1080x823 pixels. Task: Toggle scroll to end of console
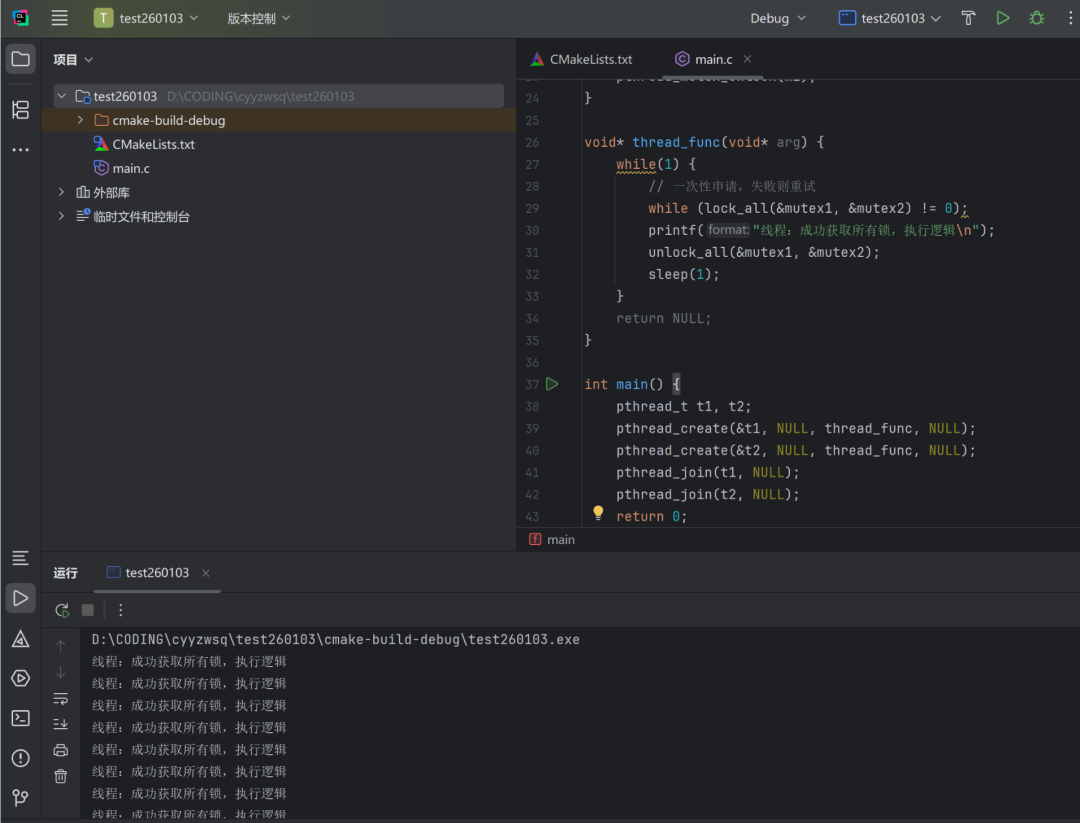coord(61,724)
